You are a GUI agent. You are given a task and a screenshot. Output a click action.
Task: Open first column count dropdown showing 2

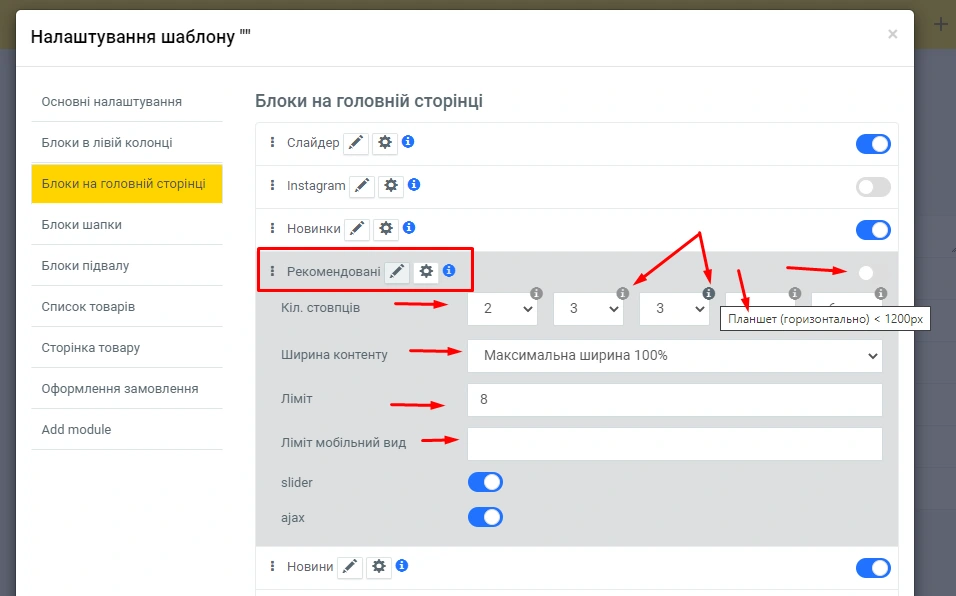point(502,310)
